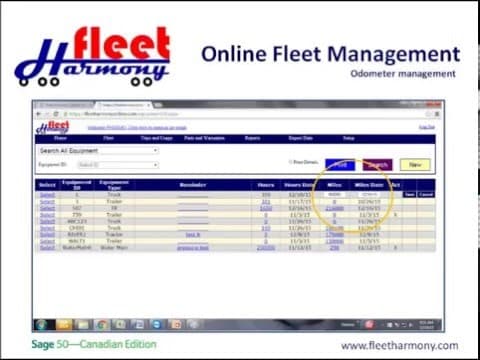Click Select for the Water Main row
This screenshot has width=480, height=360.
pos(47,248)
